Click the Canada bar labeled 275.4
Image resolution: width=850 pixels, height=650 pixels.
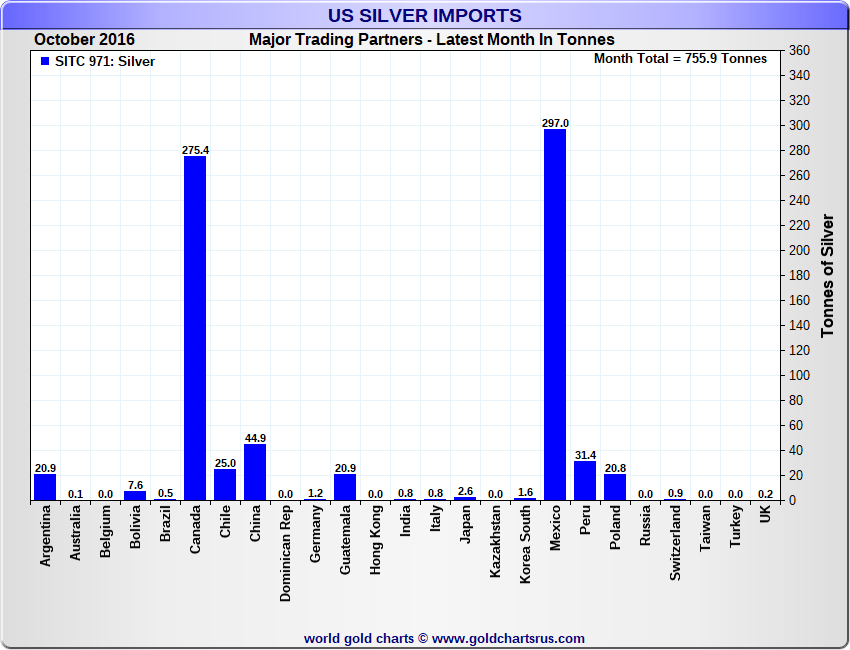[195, 328]
